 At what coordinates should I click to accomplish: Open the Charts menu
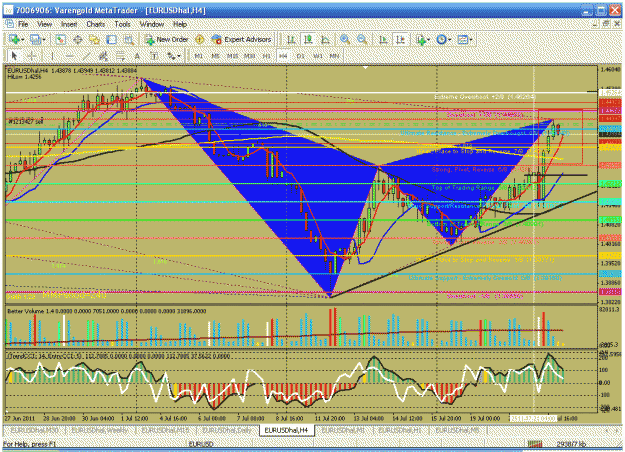coord(96,24)
